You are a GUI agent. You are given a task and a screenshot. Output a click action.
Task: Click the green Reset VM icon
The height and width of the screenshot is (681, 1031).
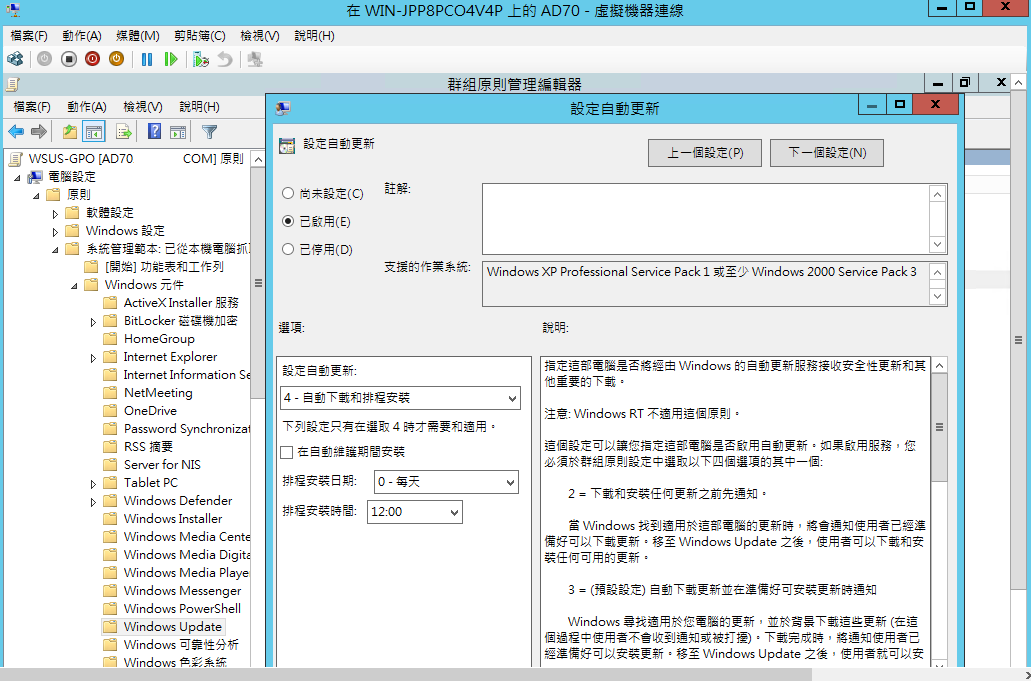click(x=171, y=59)
